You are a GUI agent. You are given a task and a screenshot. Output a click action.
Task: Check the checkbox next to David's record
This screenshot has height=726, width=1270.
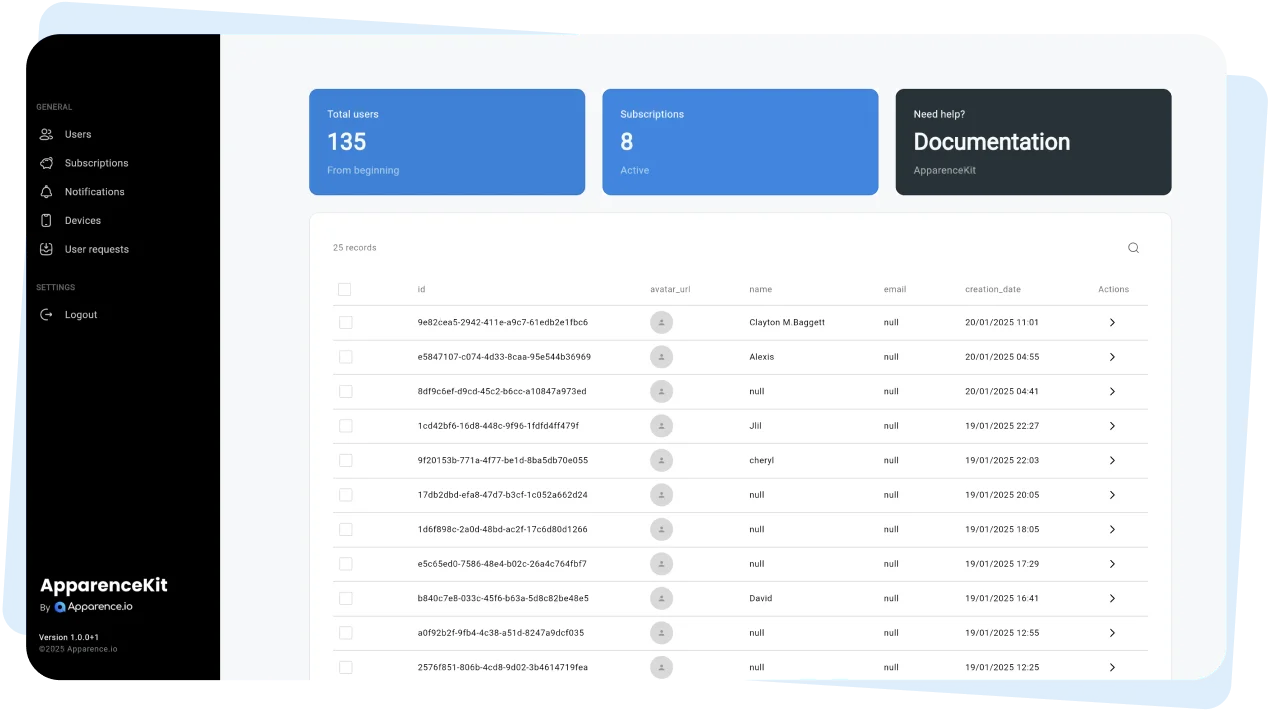click(x=345, y=598)
